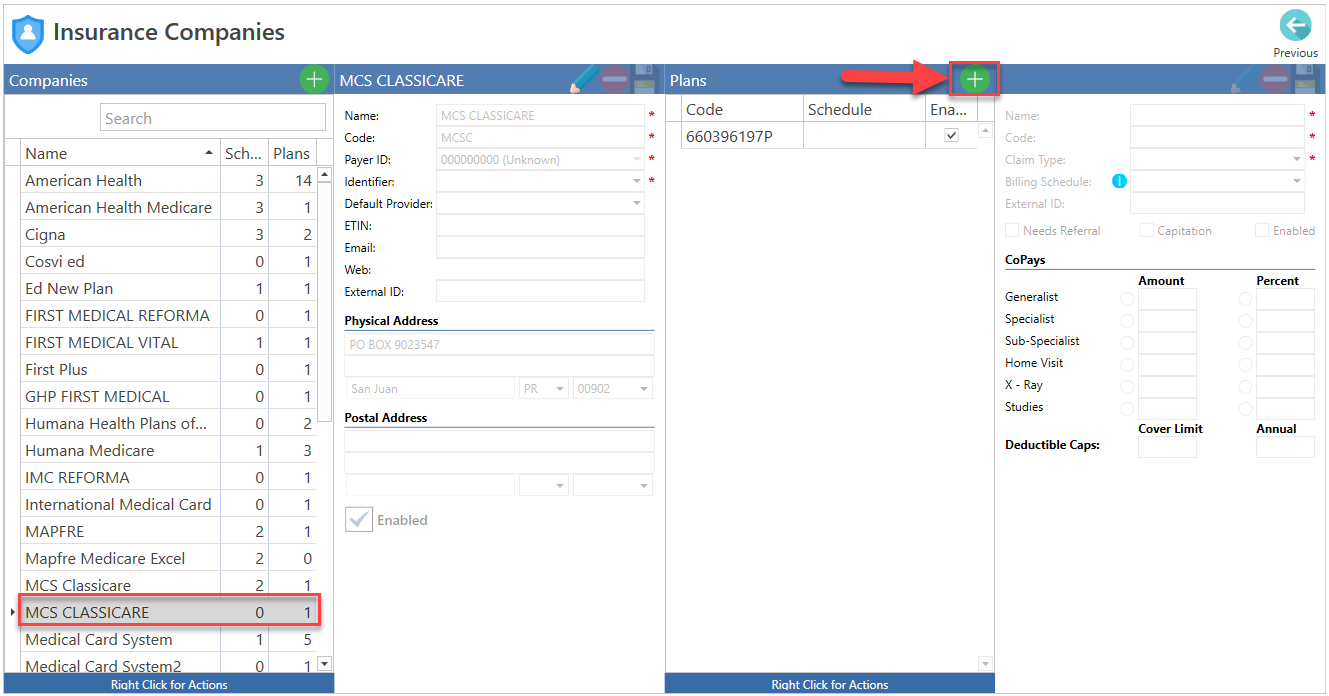Delete company using minus icon in MCS CLASSICARE header
This screenshot has width=1329, height=696.
point(615,79)
